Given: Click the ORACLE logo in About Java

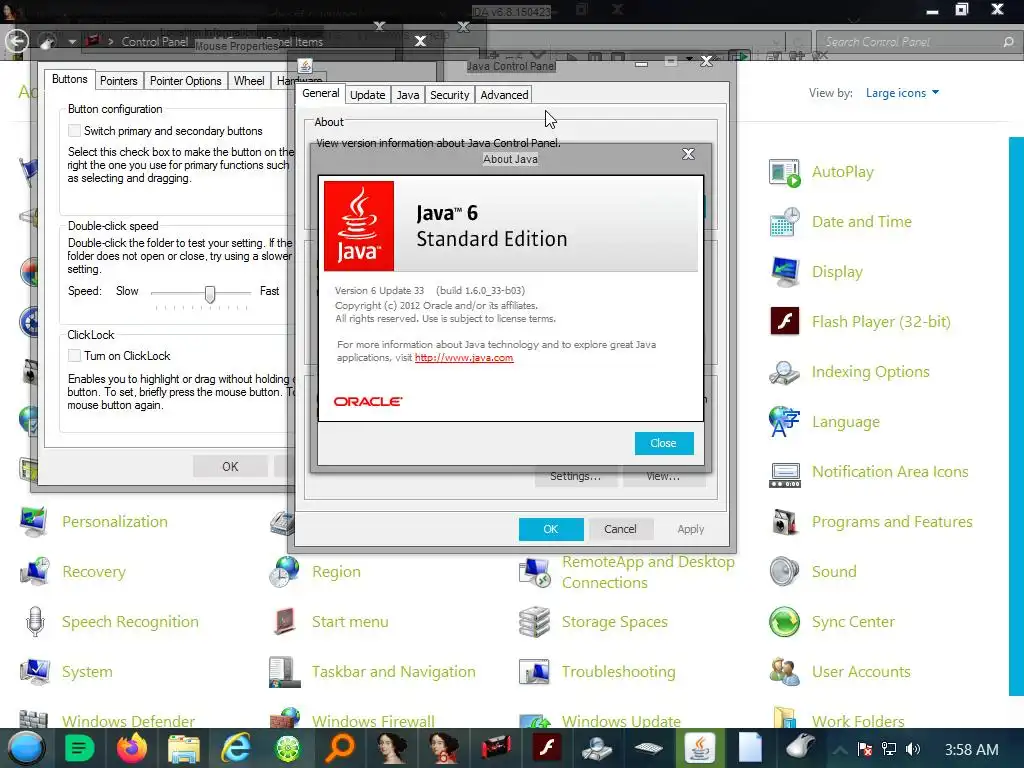Looking at the screenshot, I should pyautogui.click(x=368, y=401).
